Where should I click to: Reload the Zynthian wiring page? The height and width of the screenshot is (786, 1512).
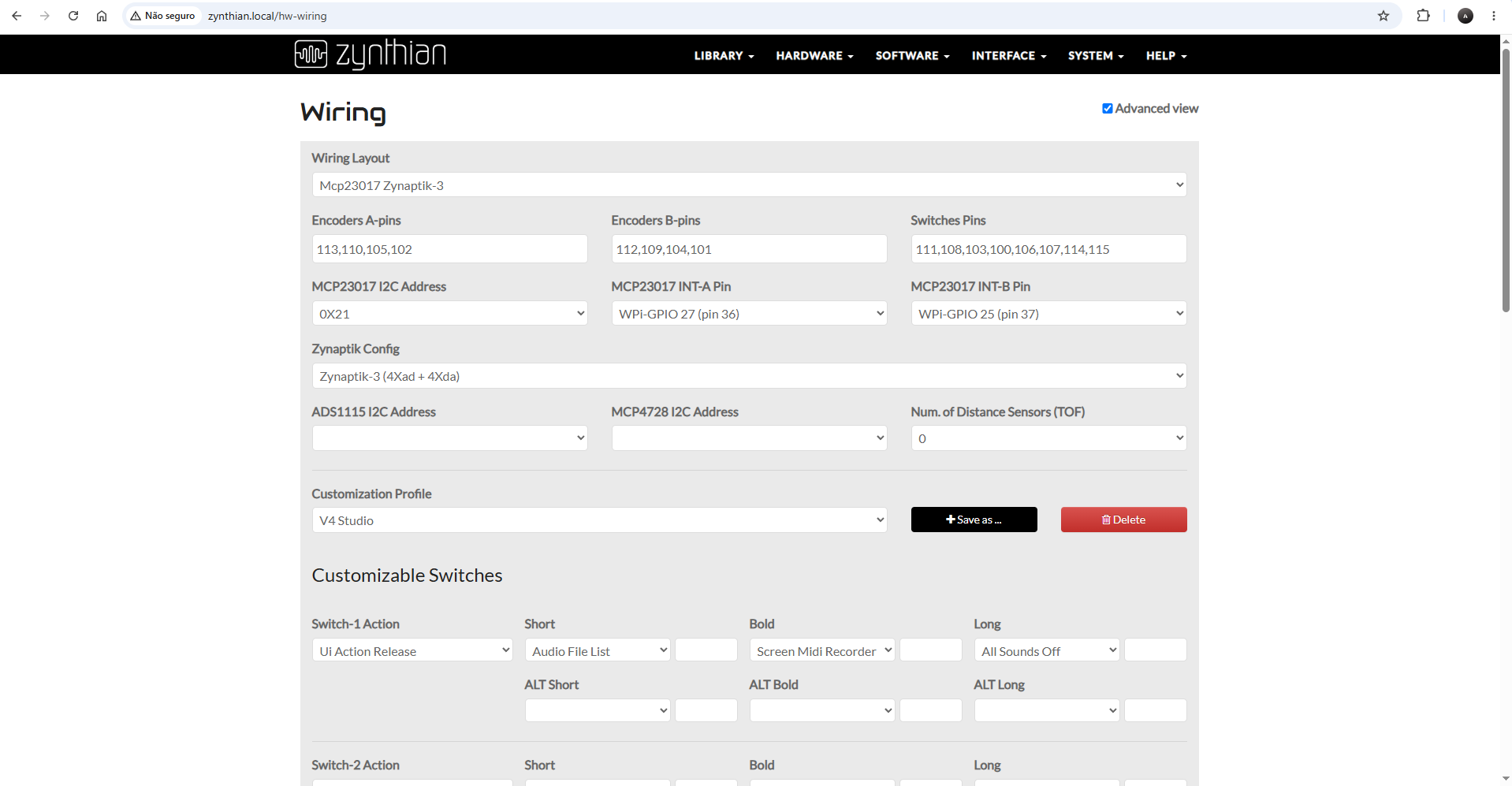[x=73, y=16]
